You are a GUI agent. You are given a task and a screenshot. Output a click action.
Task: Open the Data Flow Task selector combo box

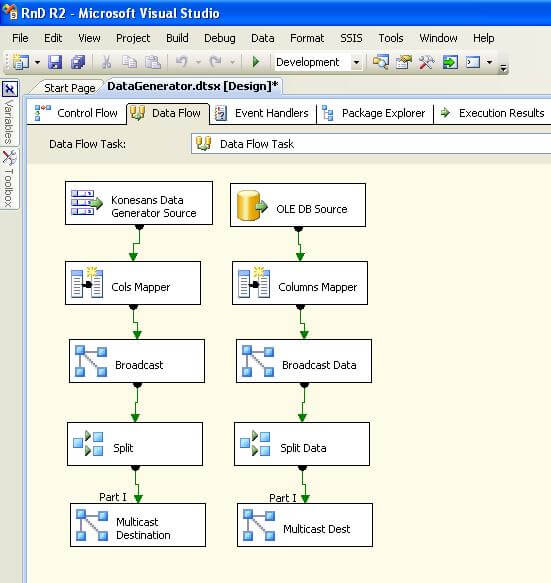pos(371,144)
